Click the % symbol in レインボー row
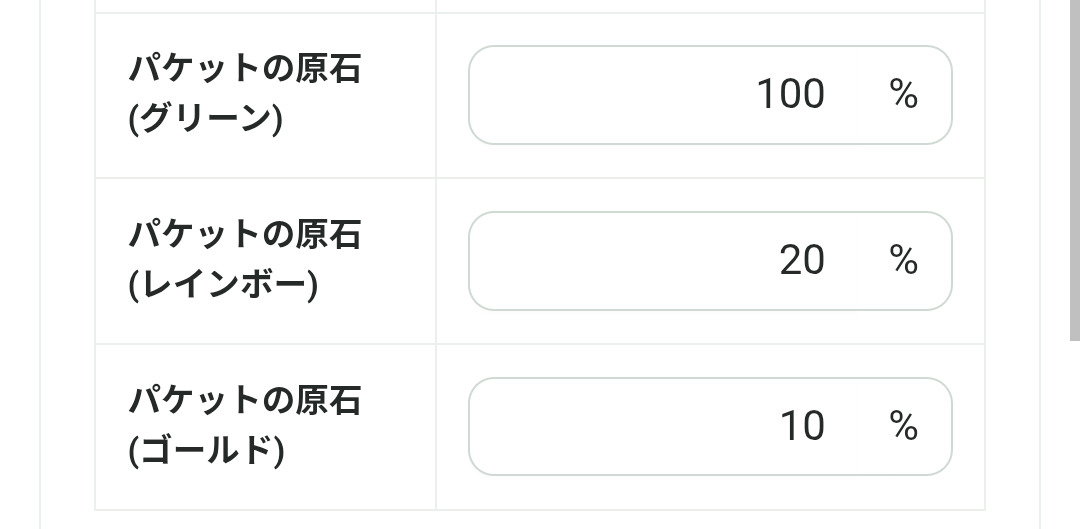The image size is (1080, 529). pos(903,261)
